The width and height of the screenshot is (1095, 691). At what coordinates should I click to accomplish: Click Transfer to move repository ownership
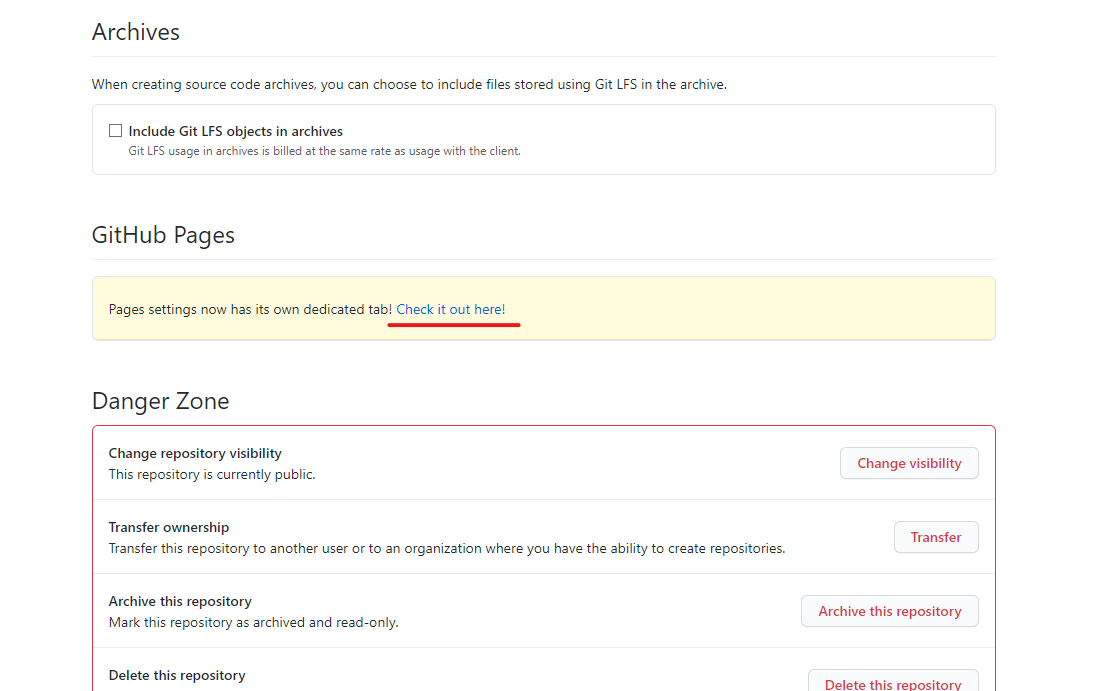tap(936, 537)
